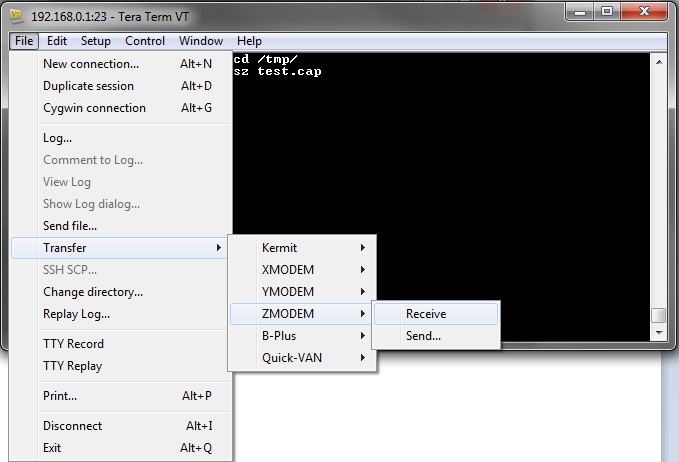Maximize the Tera Term window
Screen dimensions: 679x462
pos(607,12)
